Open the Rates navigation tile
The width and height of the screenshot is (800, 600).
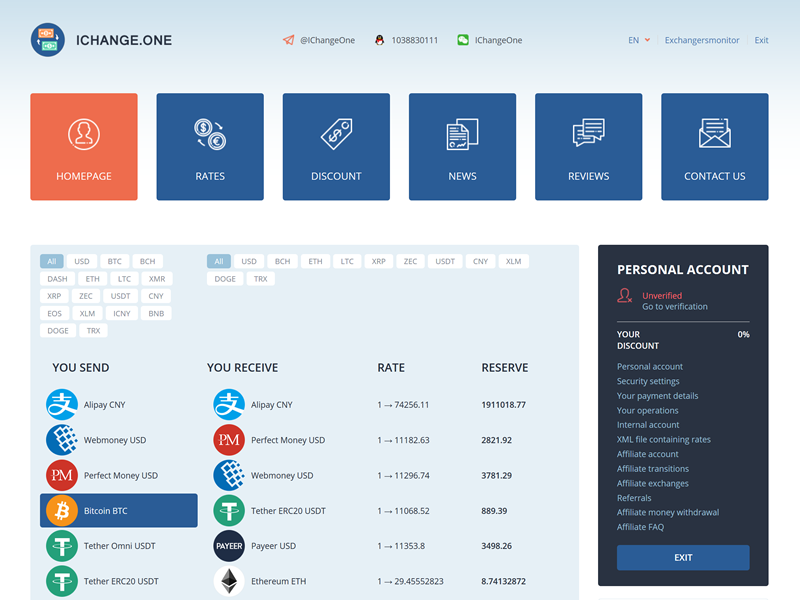pyautogui.click(x=210, y=146)
